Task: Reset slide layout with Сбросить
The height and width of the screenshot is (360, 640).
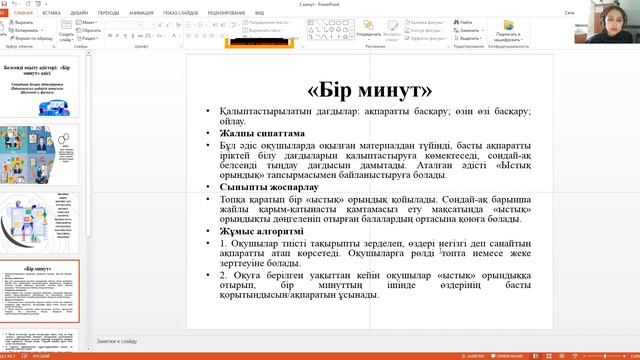Action: (89, 30)
